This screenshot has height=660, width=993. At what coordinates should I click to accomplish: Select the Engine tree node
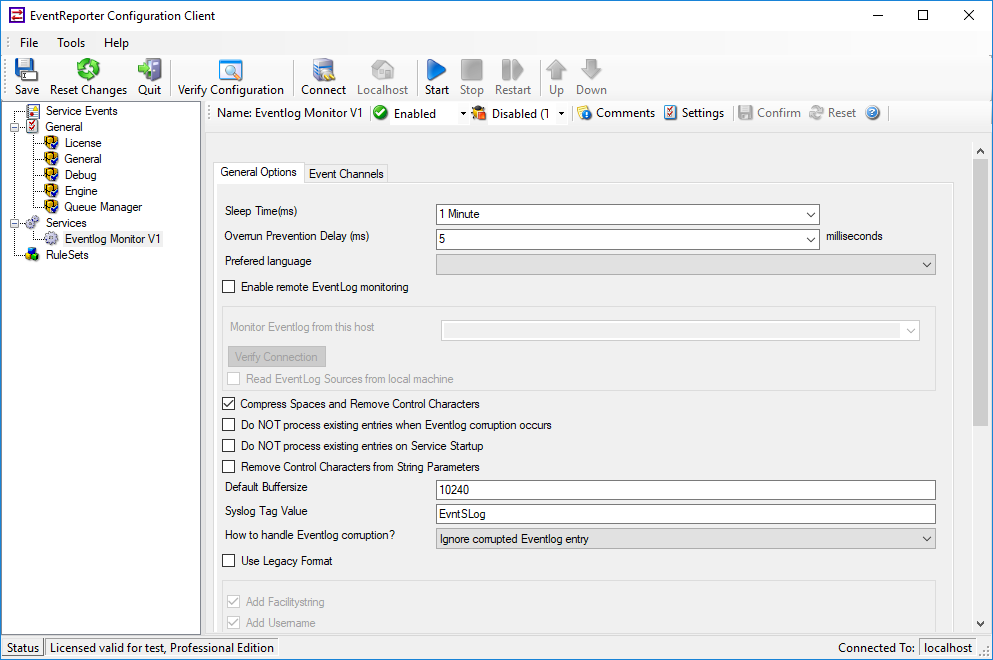(x=81, y=191)
